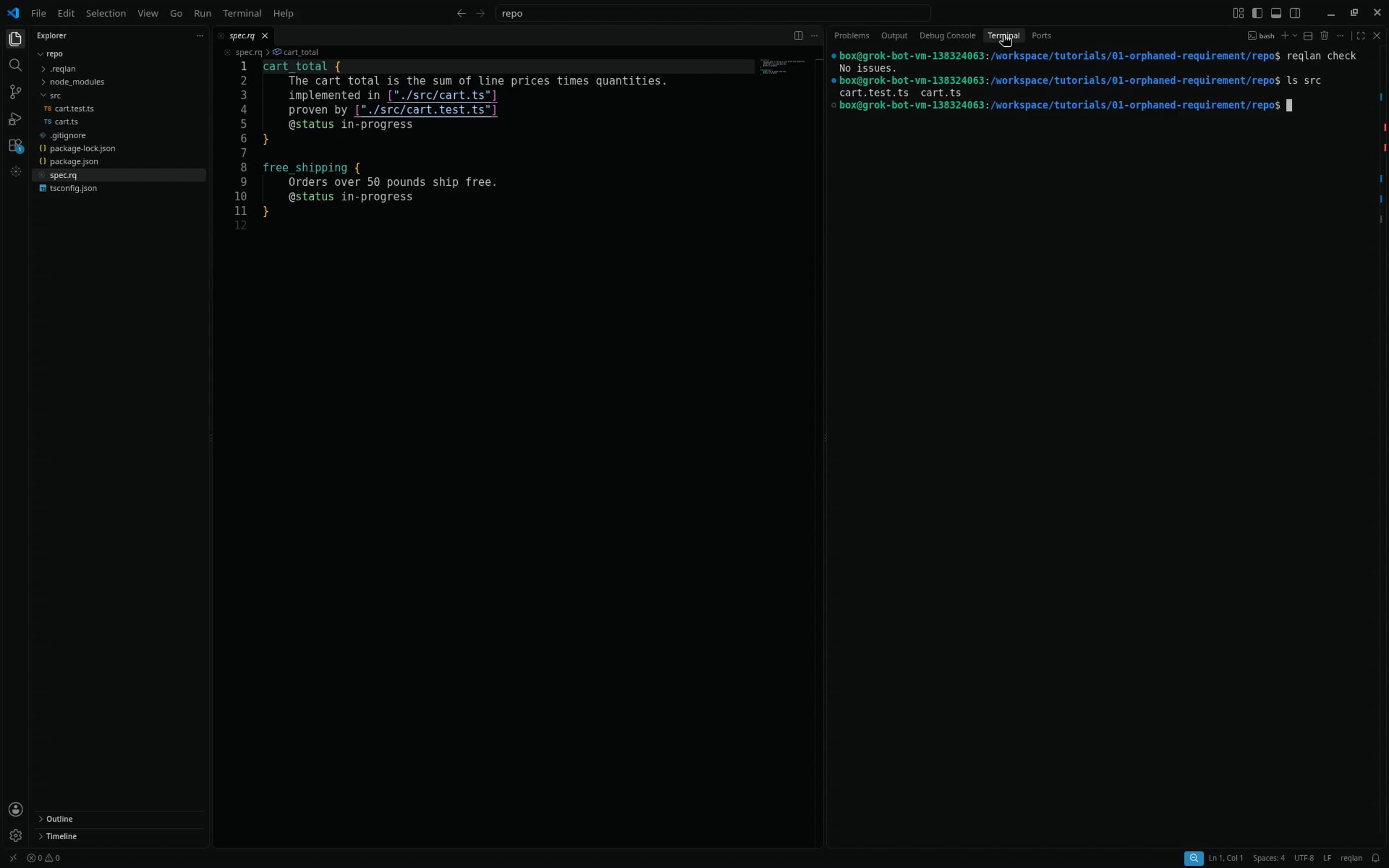1389x868 pixels.
Task: Open the Manage gear in activity bar
Action: pyautogui.click(x=16, y=836)
